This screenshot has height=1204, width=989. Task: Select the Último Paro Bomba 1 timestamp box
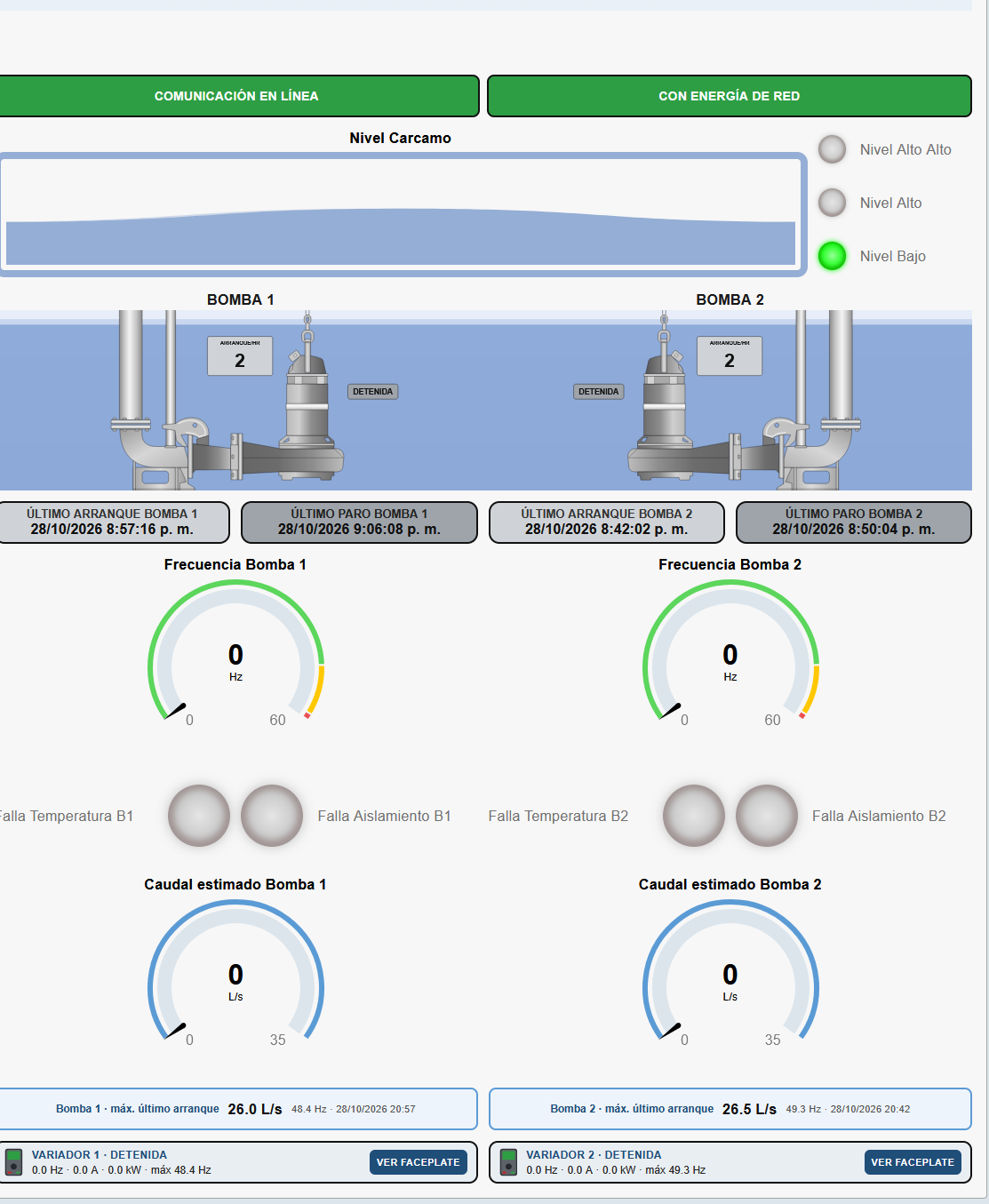pyautogui.click(x=359, y=522)
